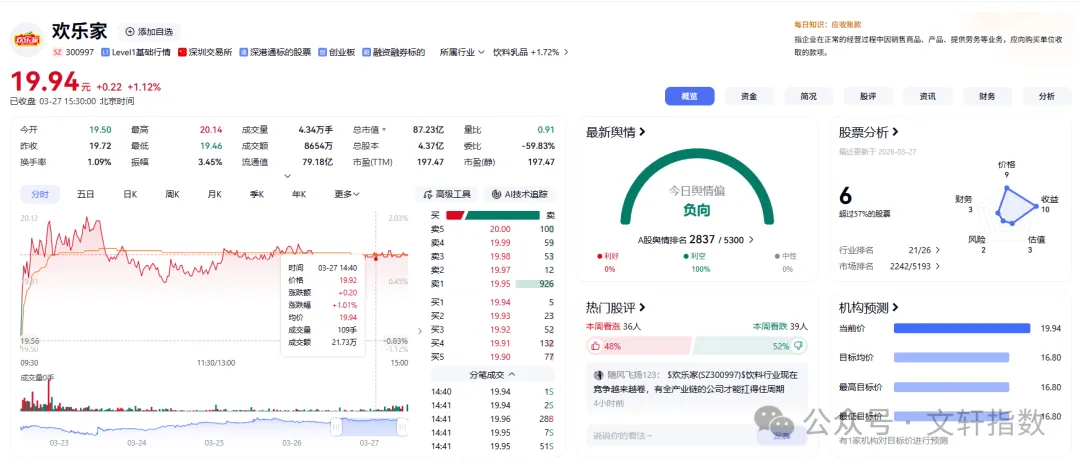1080x466 pixels.
Task: Click the 说说你的看法 comment input
Action: pyautogui.click(x=669, y=436)
